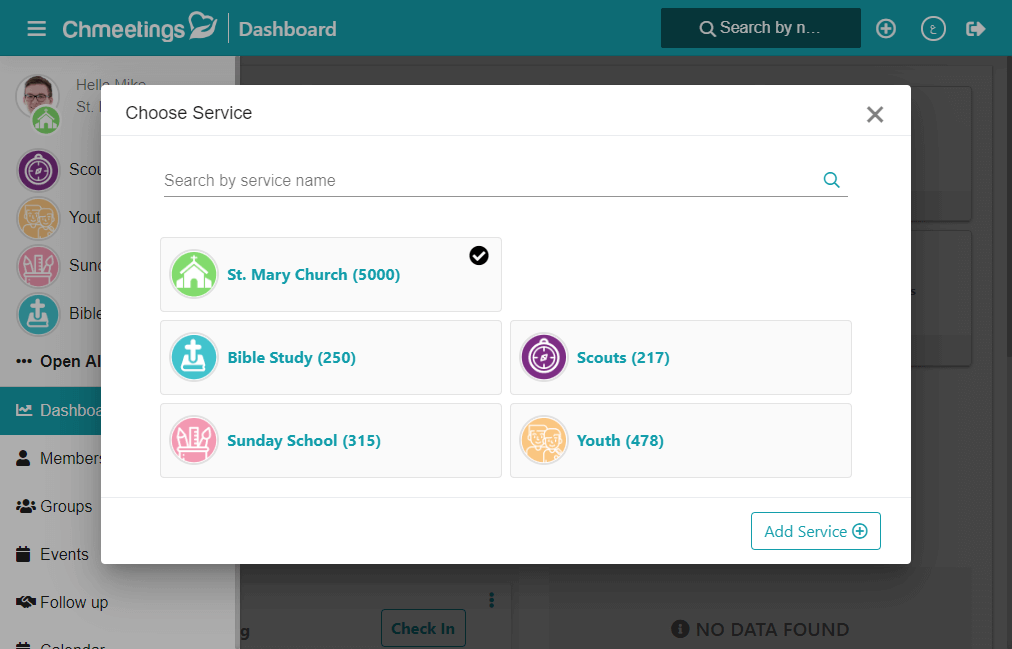This screenshot has width=1012, height=649.
Task: Select St. Mary Church (5000) service
Action: click(330, 274)
